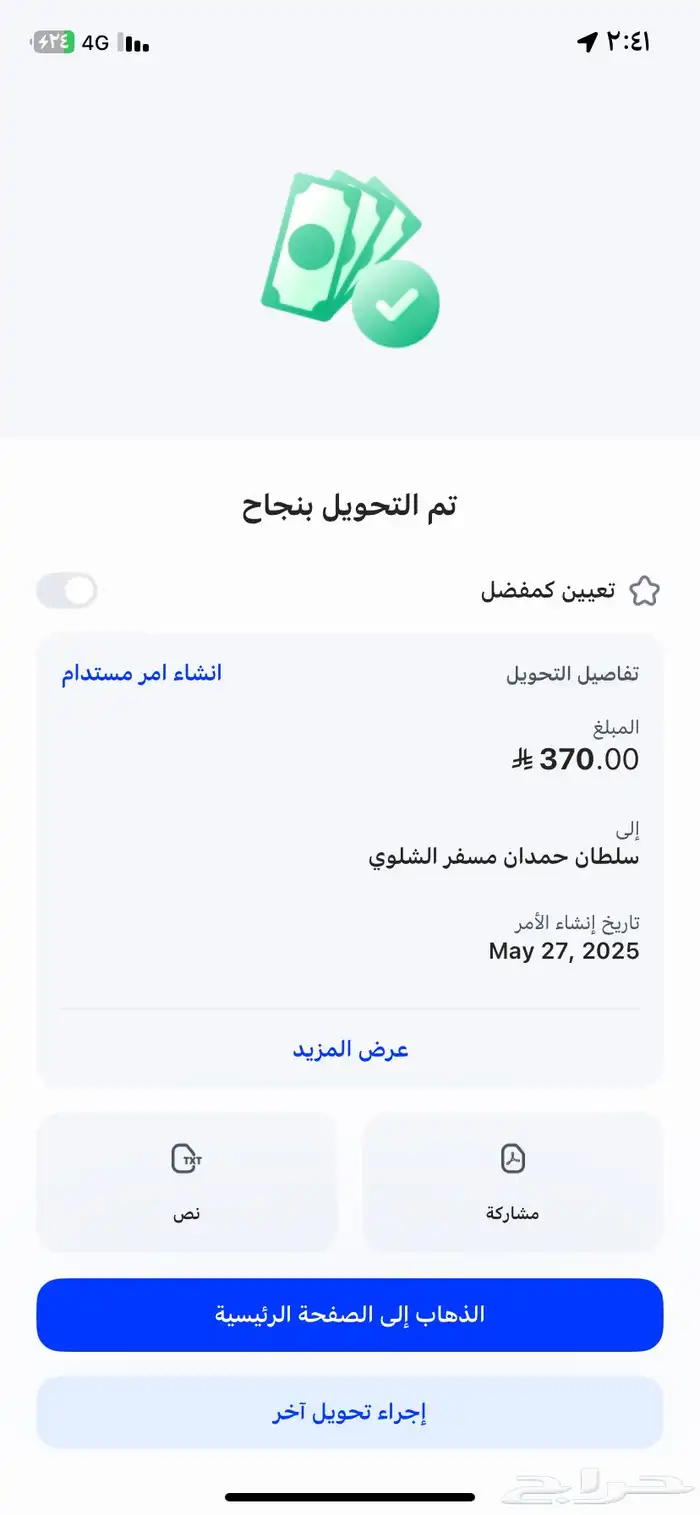Tap the 4G network indicator
700x1515 pixels.
click(x=97, y=42)
